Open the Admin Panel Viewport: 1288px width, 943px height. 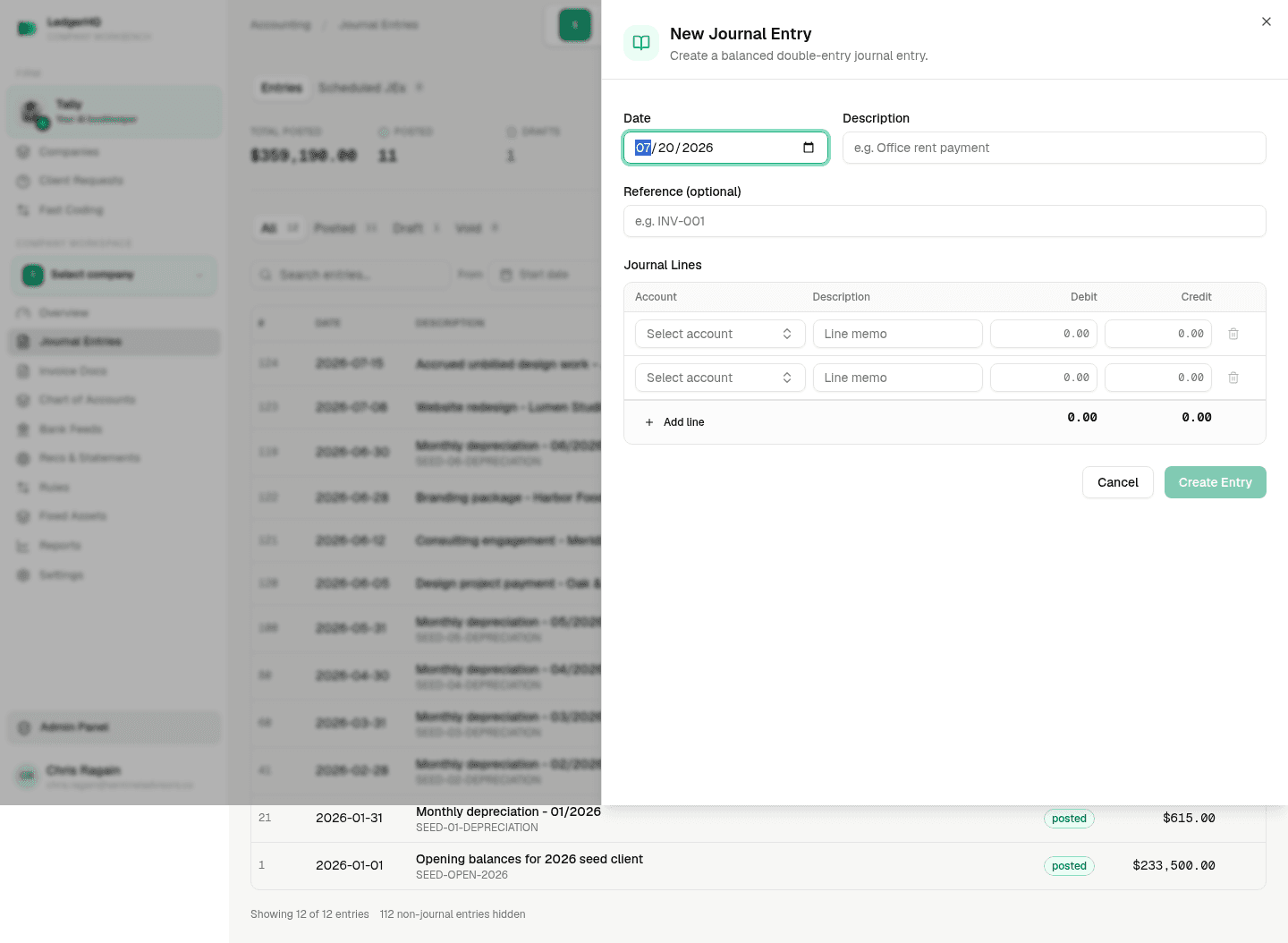(x=114, y=727)
